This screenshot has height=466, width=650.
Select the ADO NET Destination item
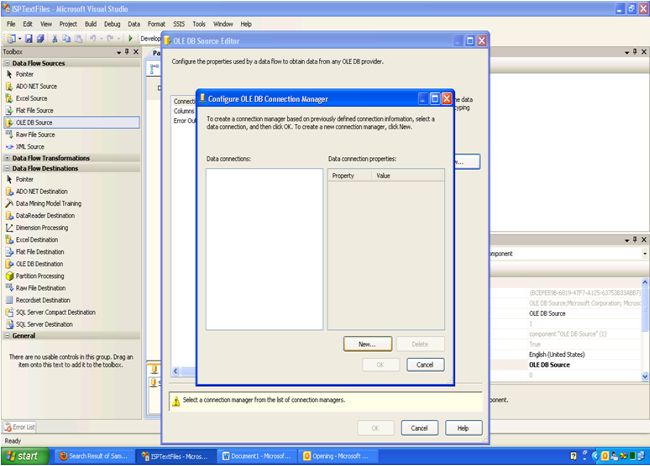click(41, 191)
